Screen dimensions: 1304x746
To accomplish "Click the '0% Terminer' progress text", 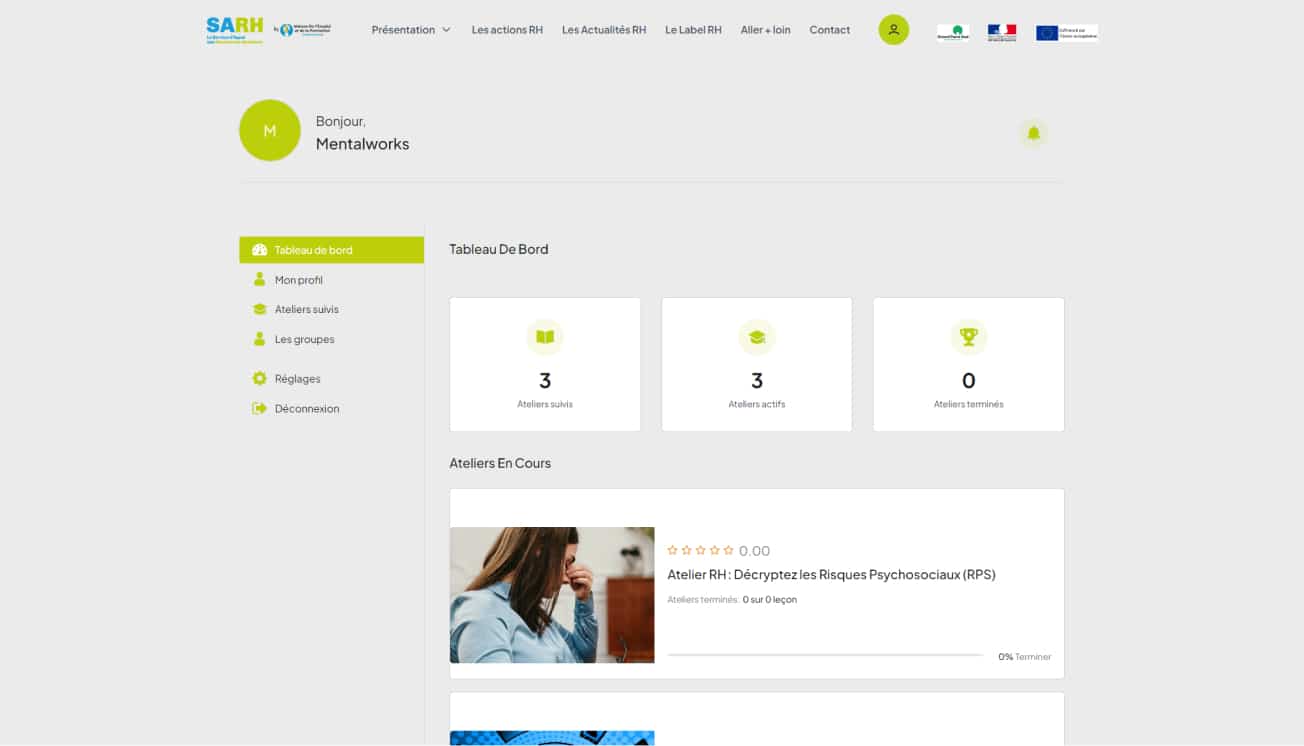I will (1024, 657).
